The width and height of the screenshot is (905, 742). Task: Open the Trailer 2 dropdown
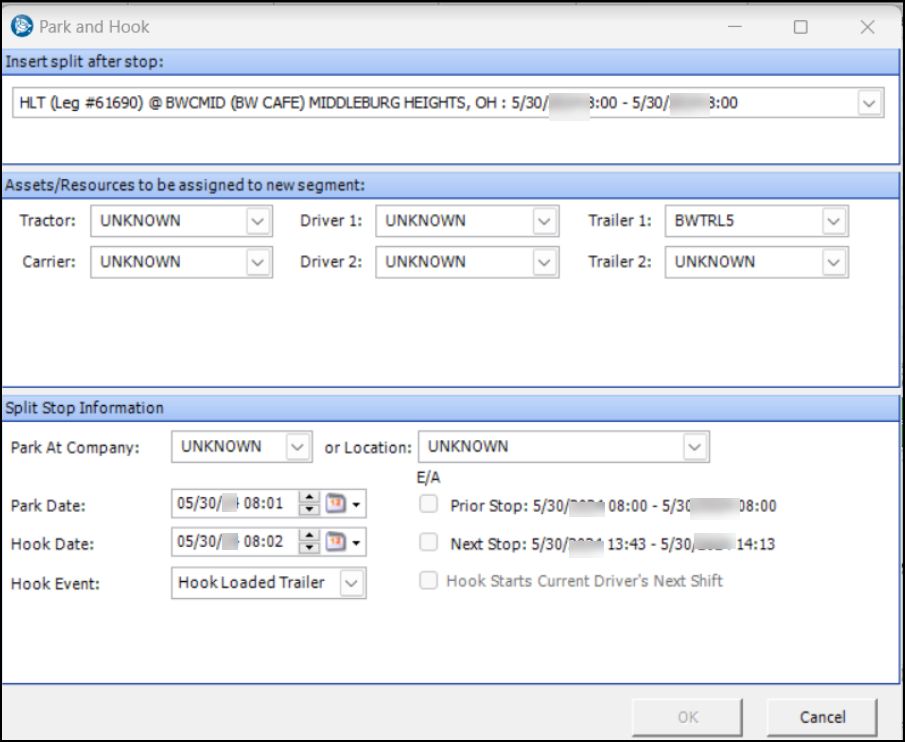tap(833, 263)
